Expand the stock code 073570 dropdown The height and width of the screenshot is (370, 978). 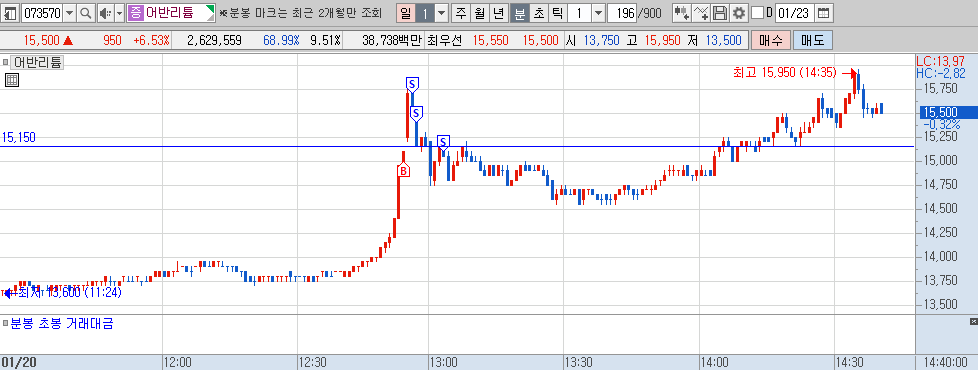(x=69, y=12)
